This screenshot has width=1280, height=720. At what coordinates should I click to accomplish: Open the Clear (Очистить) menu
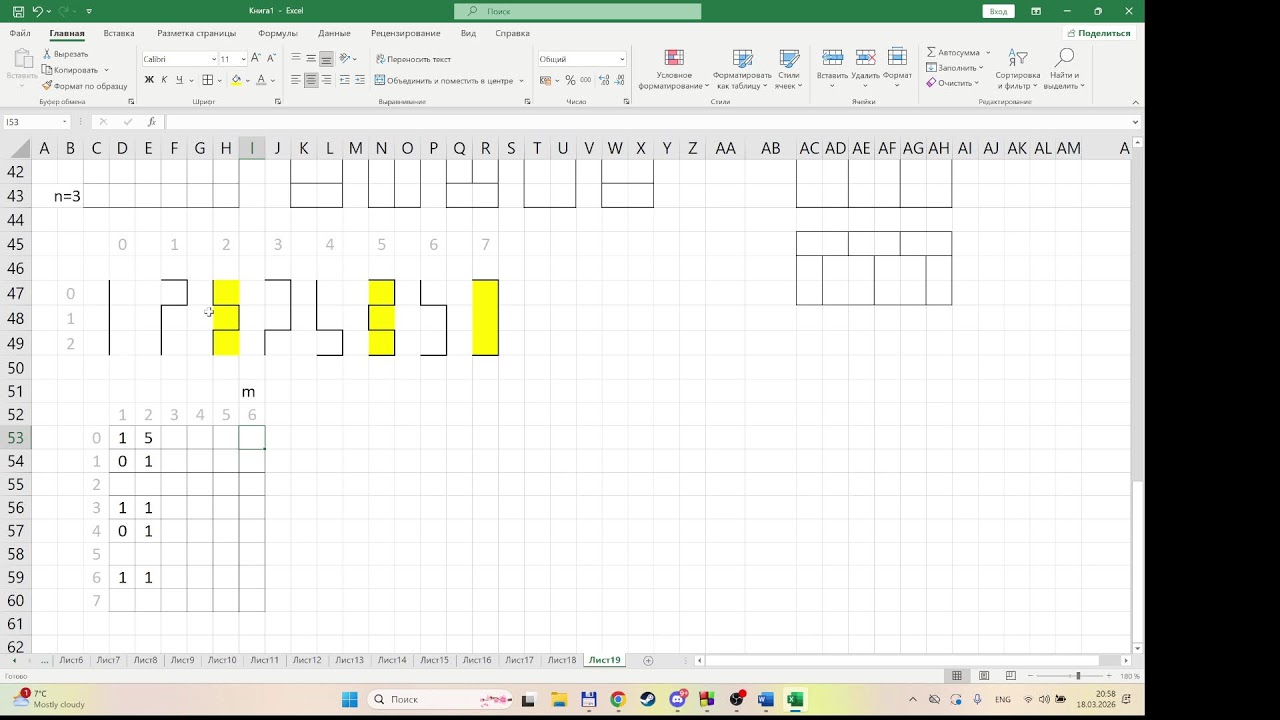(x=953, y=83)
